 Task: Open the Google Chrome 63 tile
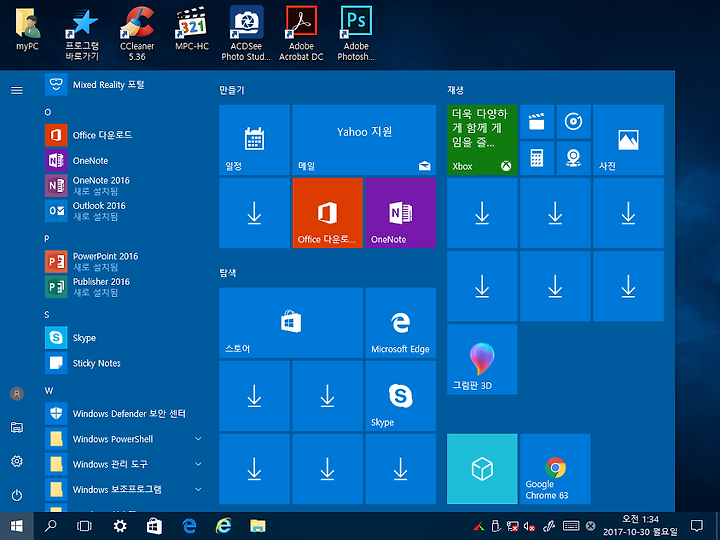click(x=555, y=469)
